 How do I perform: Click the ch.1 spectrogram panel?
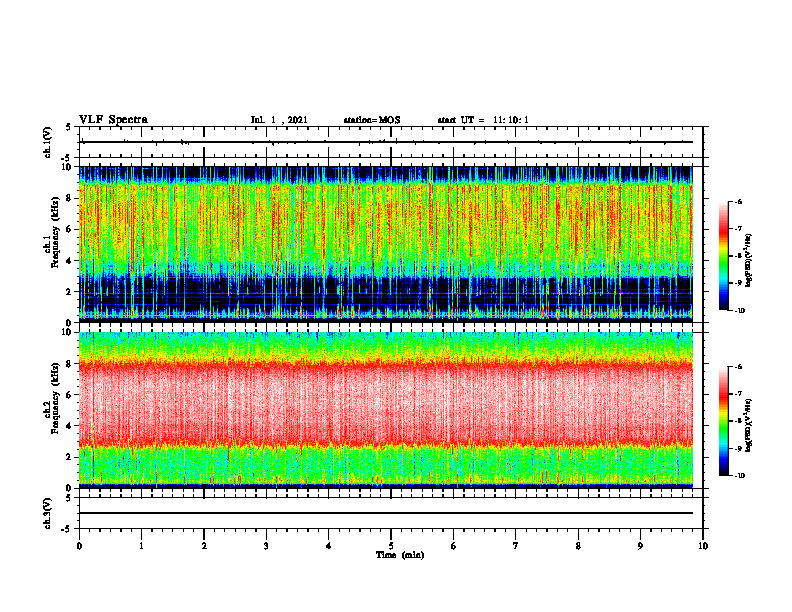click(x=386, y=244)
